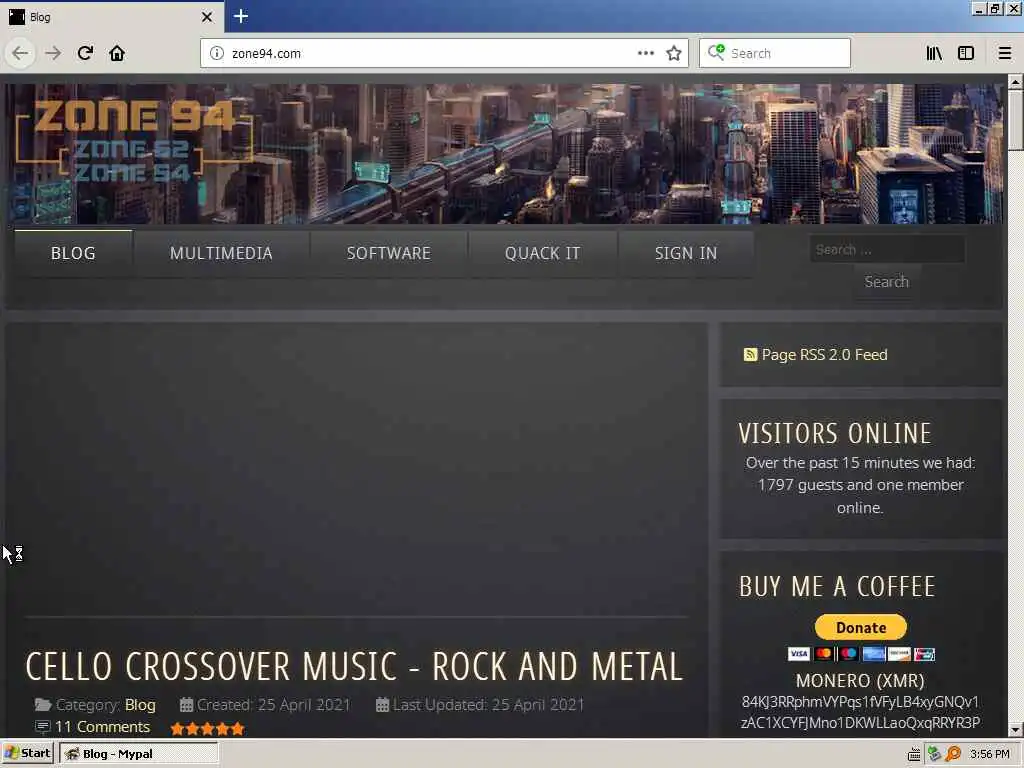
Task: Open the Library bookshelf icon
Action: click(934, 53)
